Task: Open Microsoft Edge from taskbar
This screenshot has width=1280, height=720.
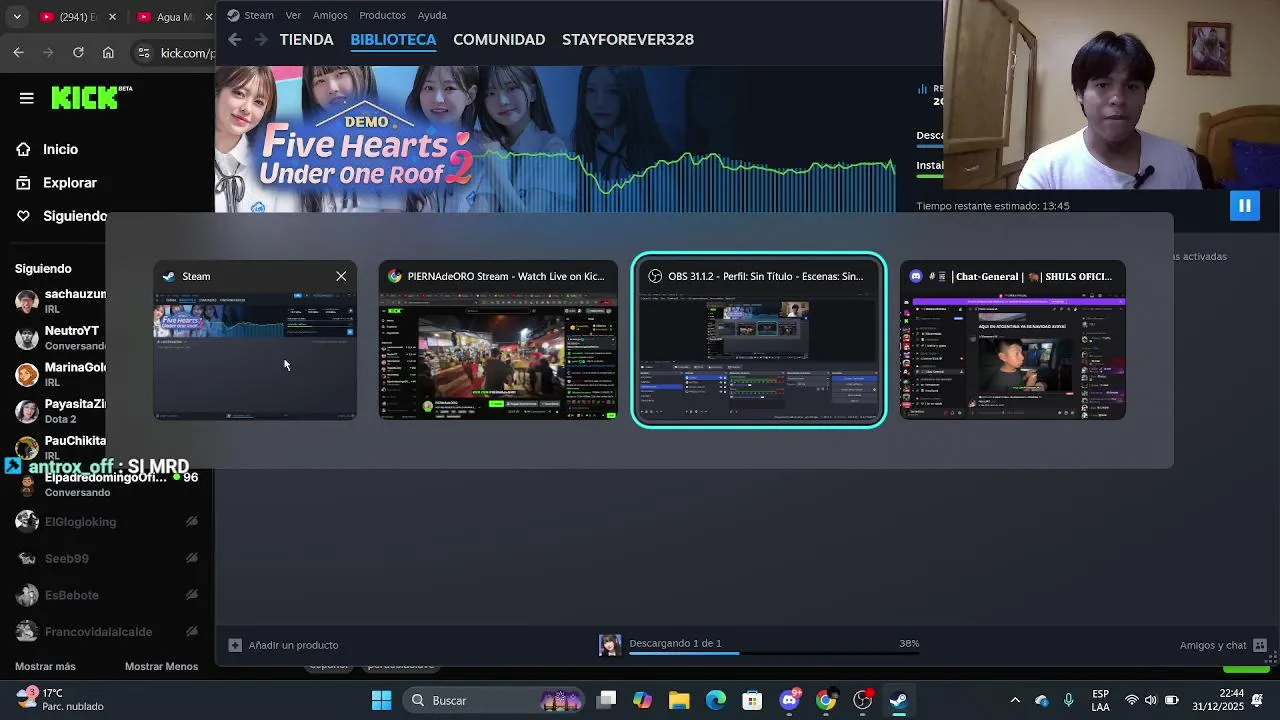Action: tap(716, 700)
